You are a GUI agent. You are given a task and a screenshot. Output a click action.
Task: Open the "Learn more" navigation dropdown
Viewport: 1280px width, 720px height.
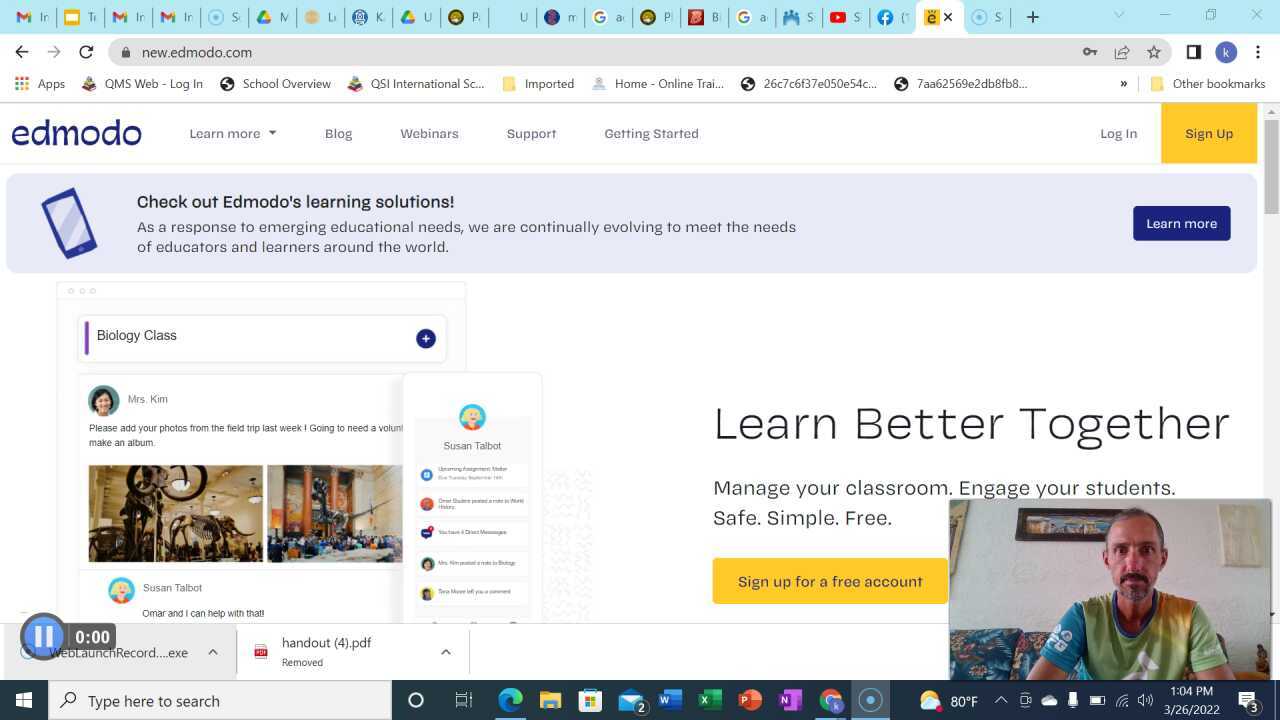click(232, 133)
